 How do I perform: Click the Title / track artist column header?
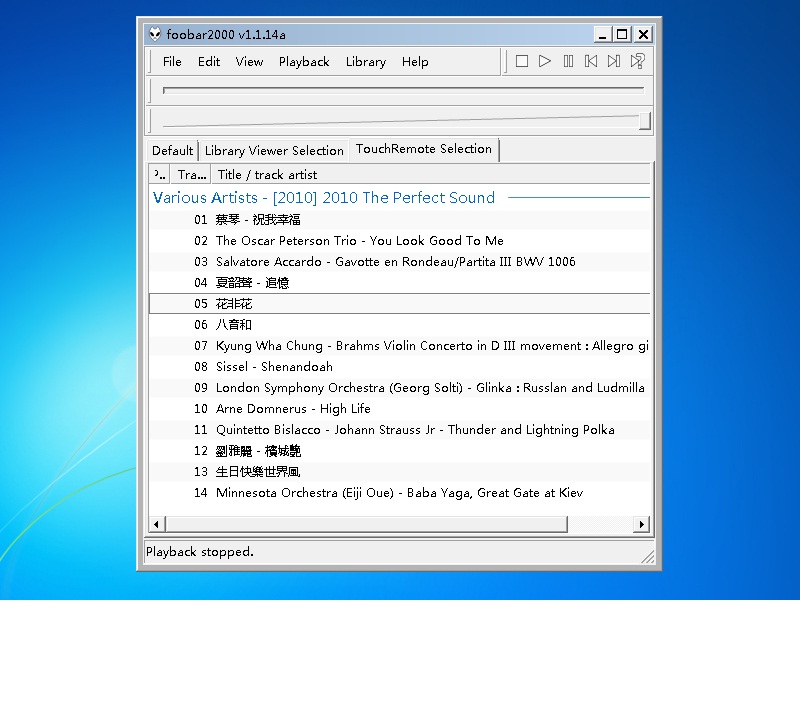coord(431,175)
